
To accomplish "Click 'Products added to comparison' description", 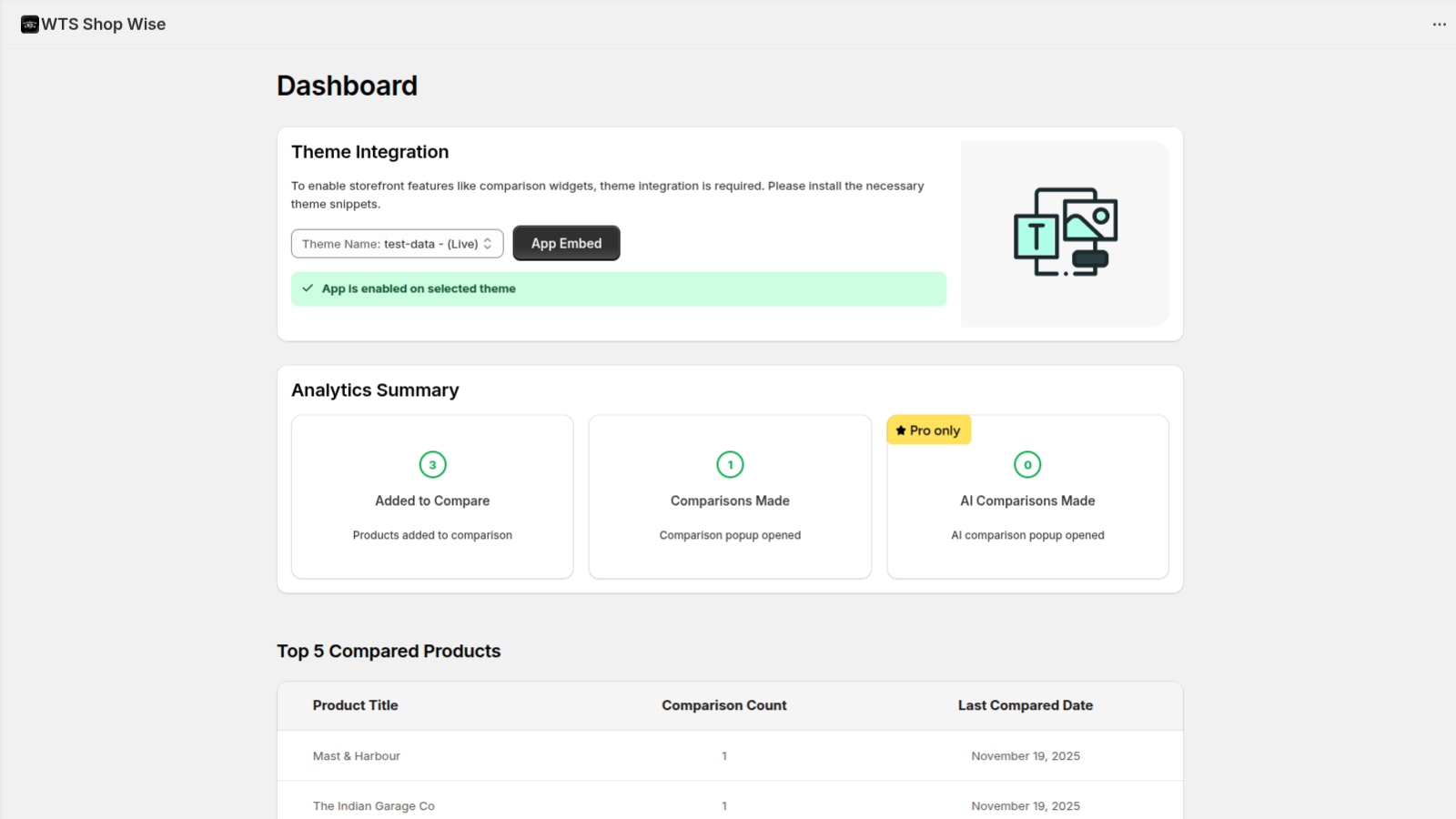I will (432, 535).
